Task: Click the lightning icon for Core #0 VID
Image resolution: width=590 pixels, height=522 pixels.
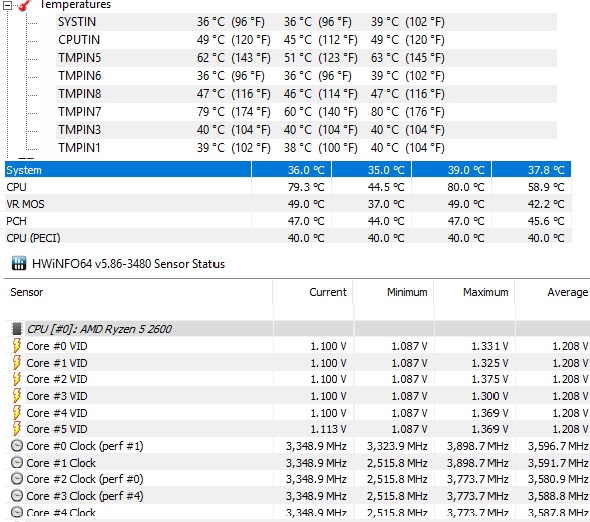Action: [x=17, y=345]
